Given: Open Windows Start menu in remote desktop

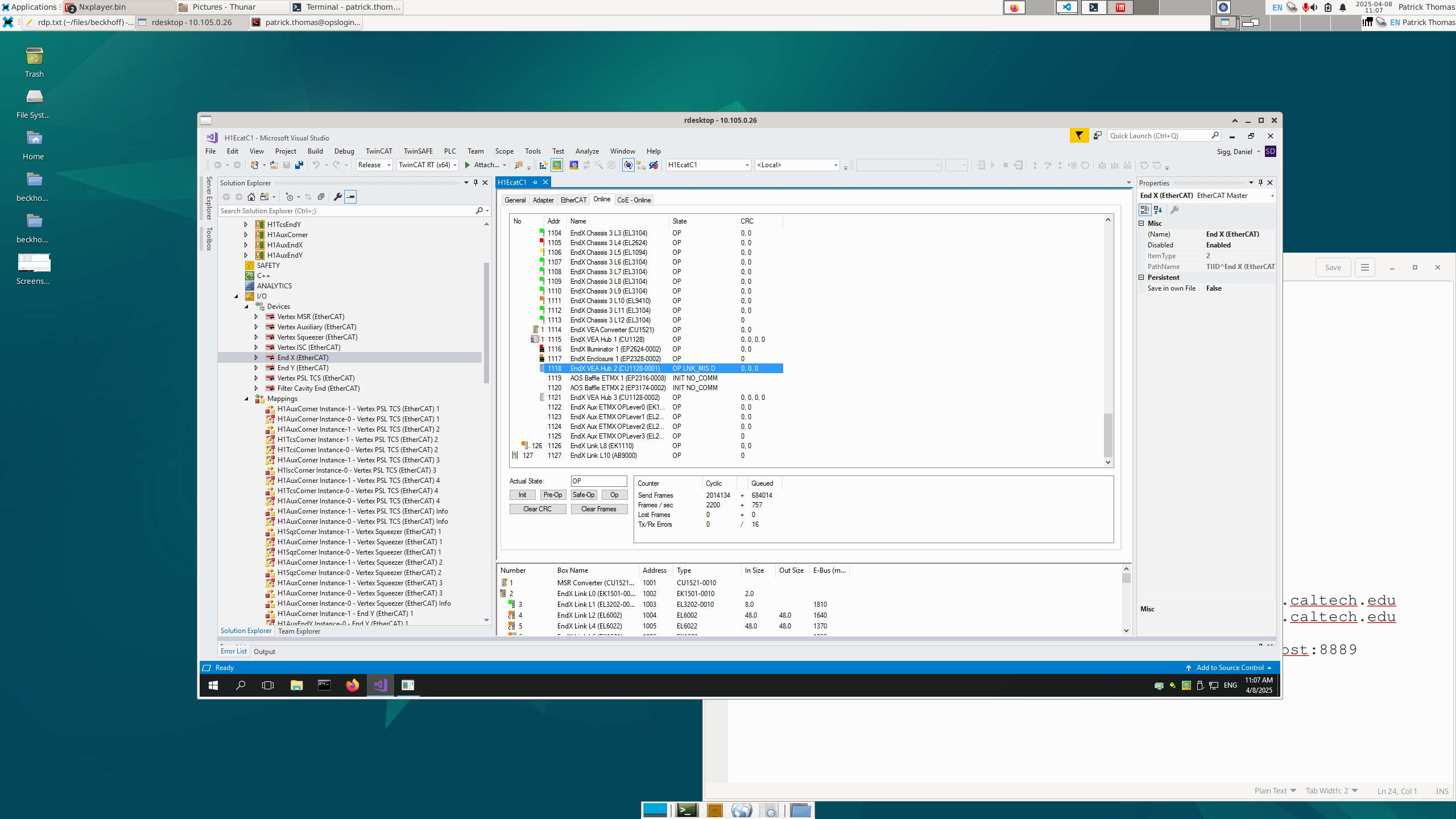Looking at the screenshot, I should point(213,685).
